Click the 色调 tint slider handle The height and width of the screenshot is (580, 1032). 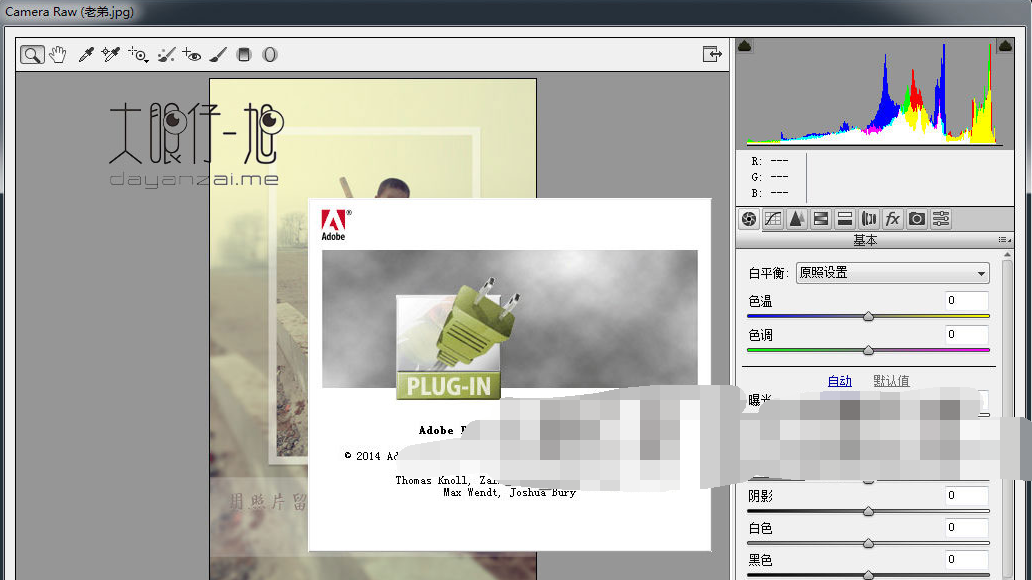868,350
